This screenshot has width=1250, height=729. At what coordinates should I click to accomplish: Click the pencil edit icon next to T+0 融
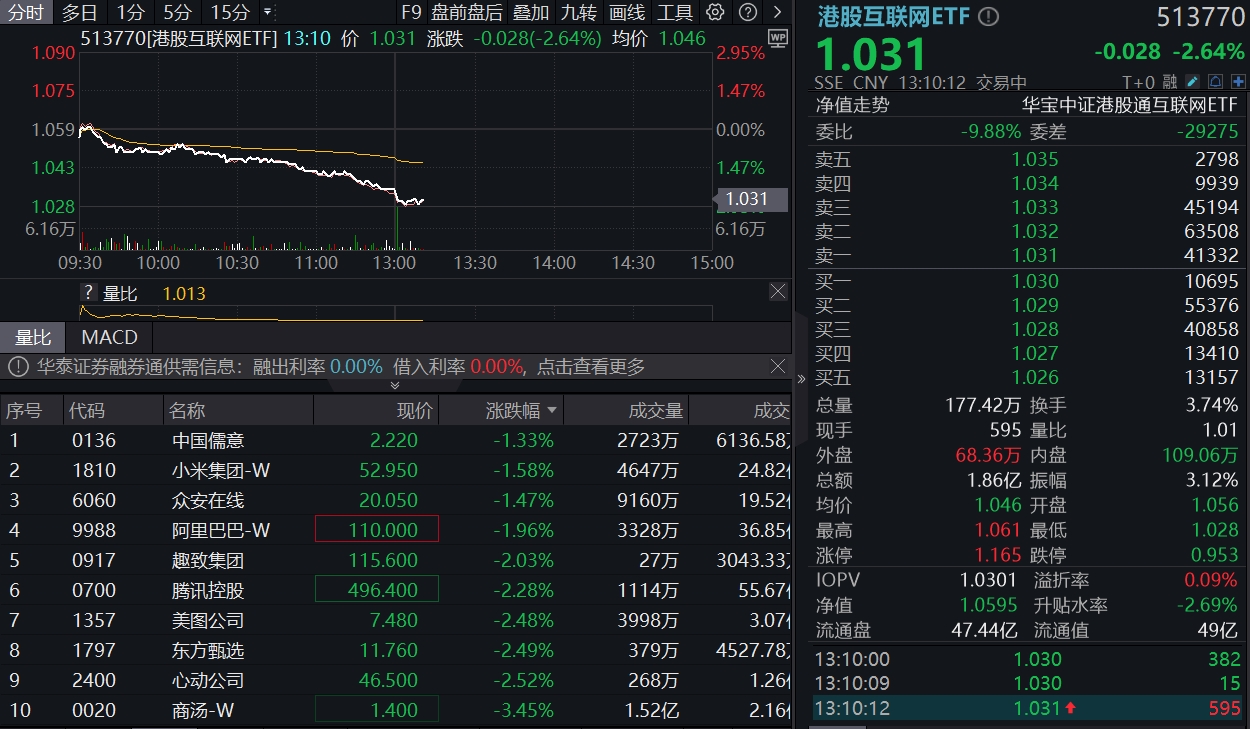pyautogui.click(x=1192, y=81)
